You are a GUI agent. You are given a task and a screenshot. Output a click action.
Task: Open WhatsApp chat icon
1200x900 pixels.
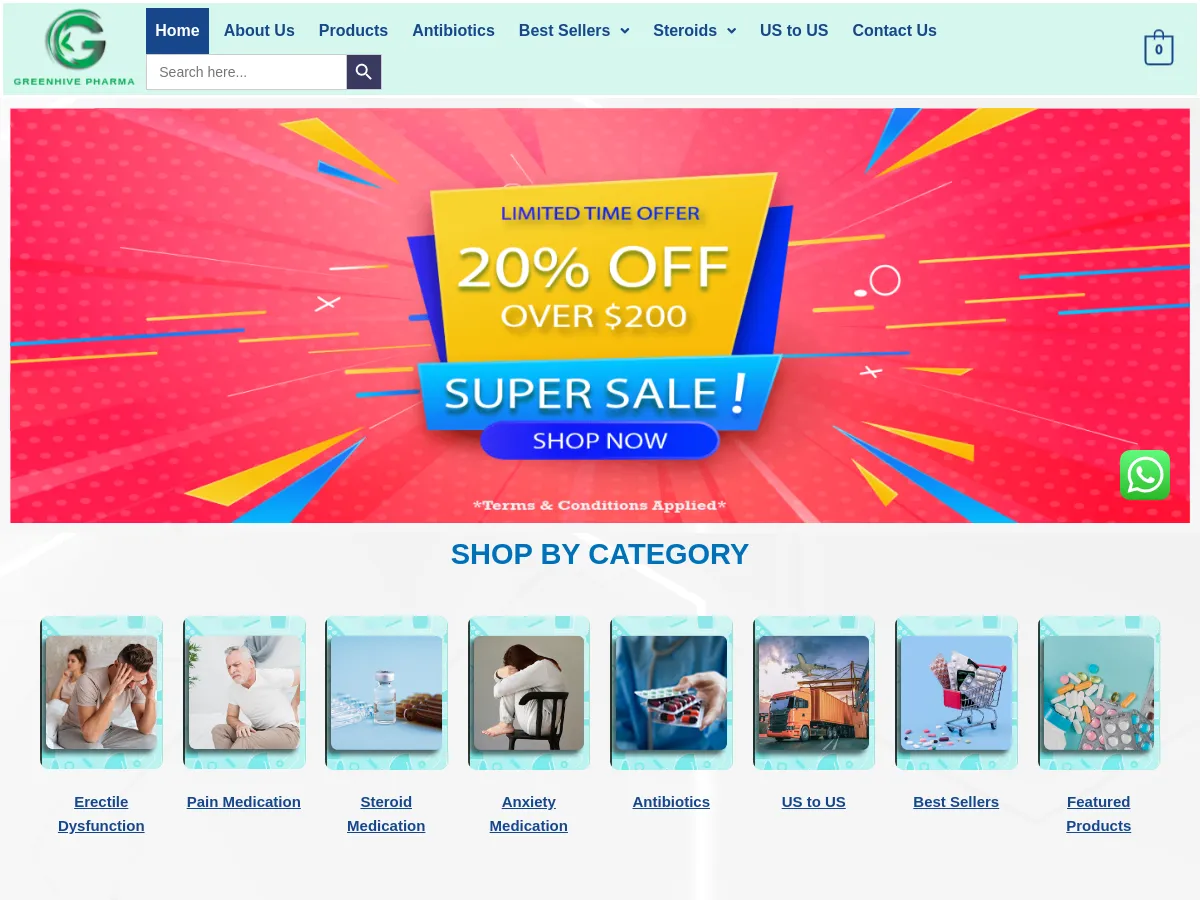pos(1145,475)
